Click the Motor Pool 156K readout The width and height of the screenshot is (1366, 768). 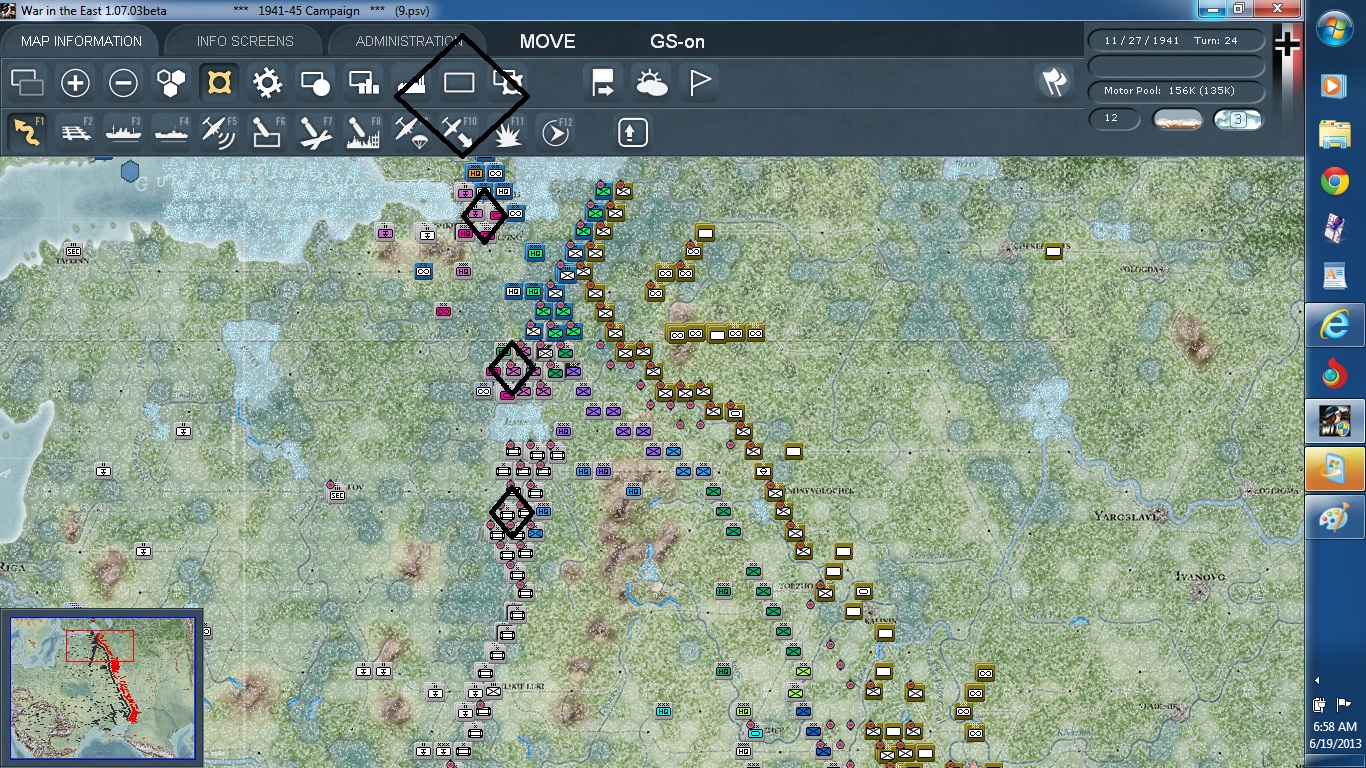coord(1176,91)
